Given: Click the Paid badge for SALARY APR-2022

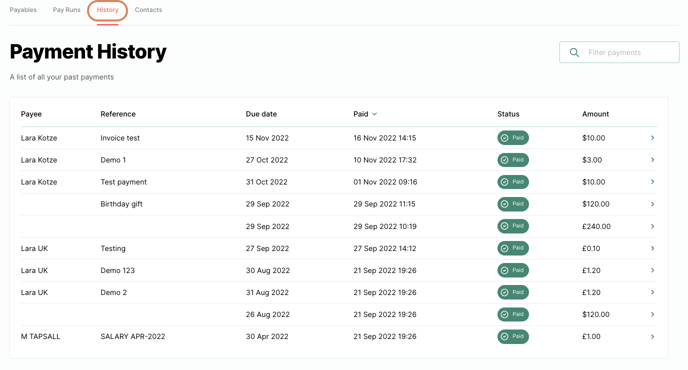Looking at the screenshot, I should tap(513, 337).
